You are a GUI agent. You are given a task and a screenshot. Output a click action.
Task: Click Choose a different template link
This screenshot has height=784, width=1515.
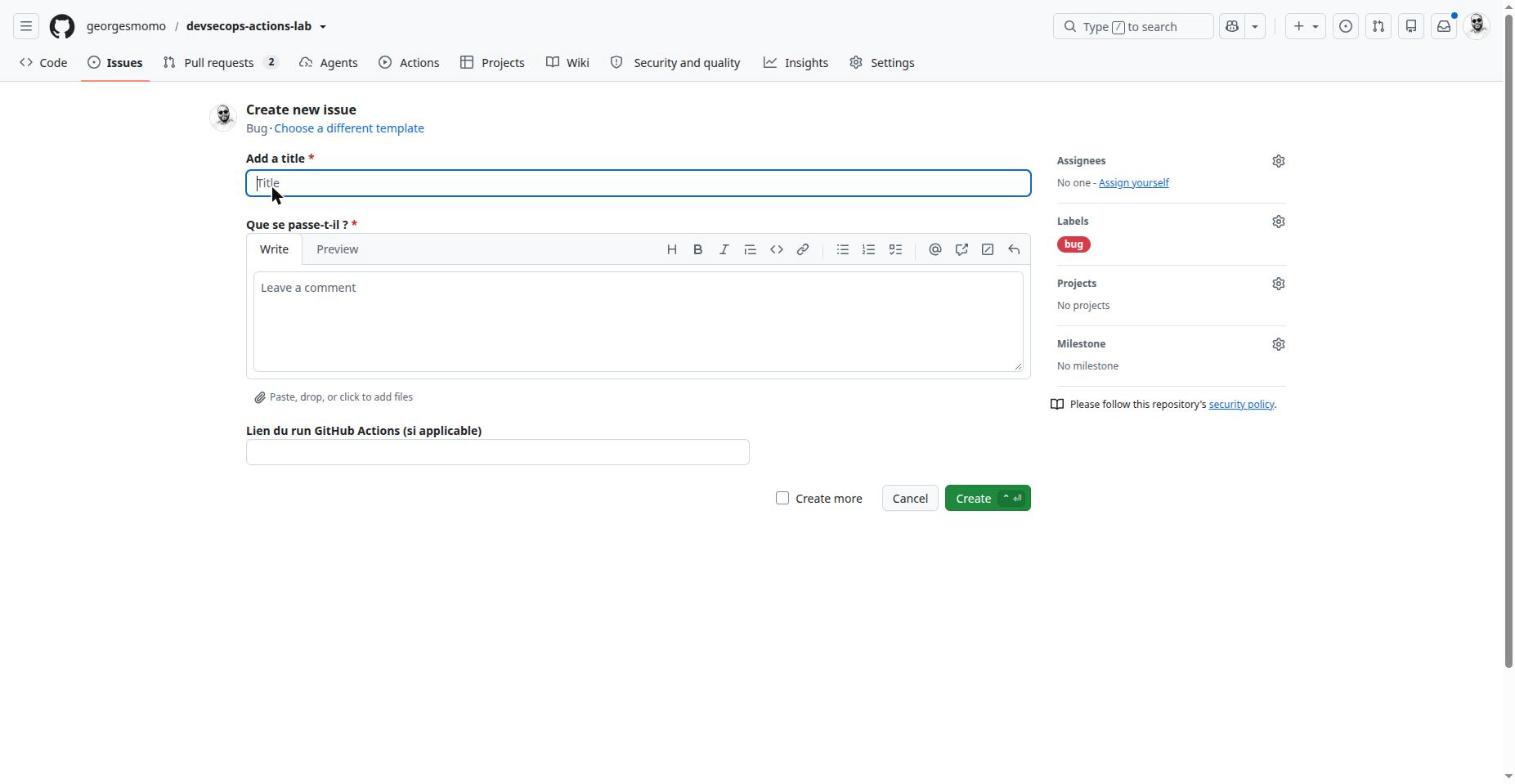(x=349, y=129)
